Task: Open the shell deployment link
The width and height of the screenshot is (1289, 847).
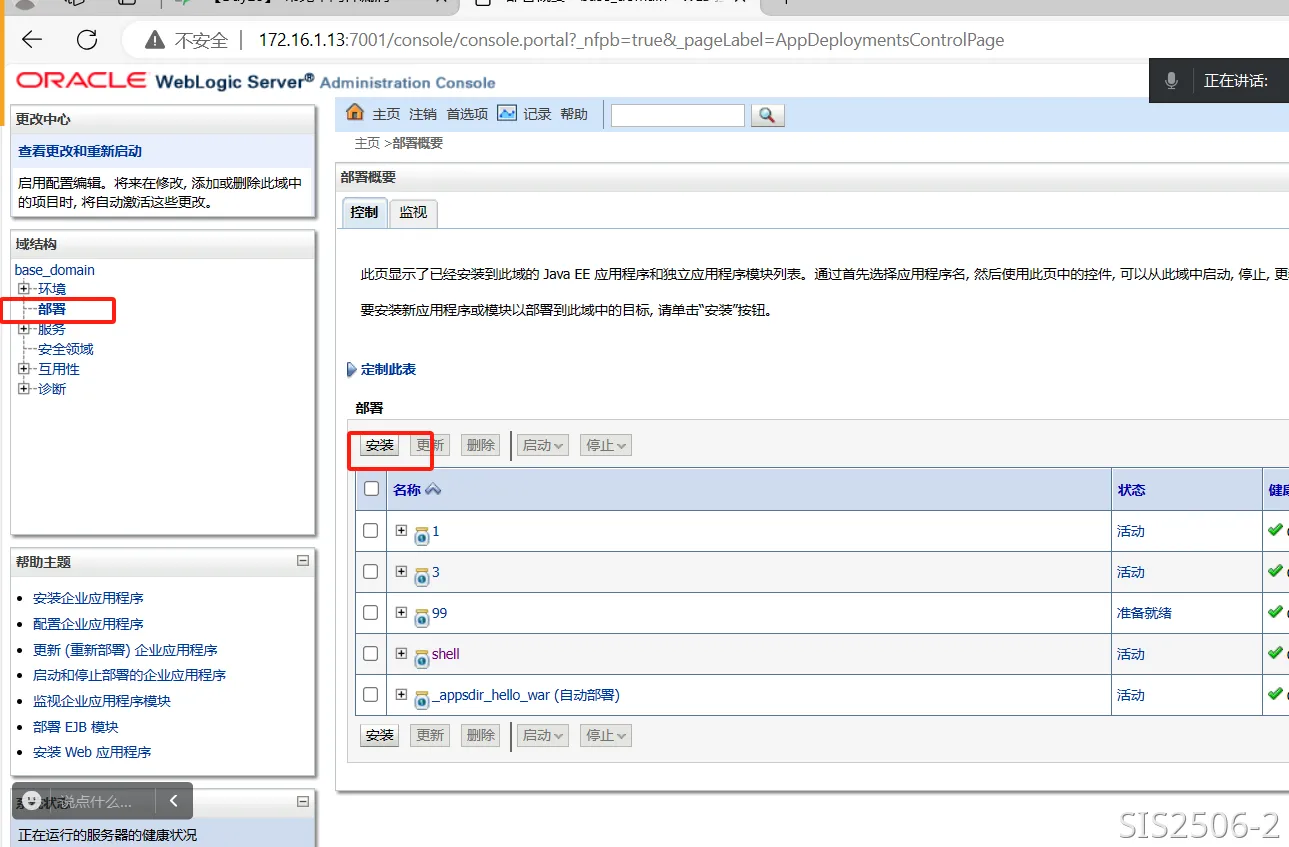Action: [x=446, y=654]
